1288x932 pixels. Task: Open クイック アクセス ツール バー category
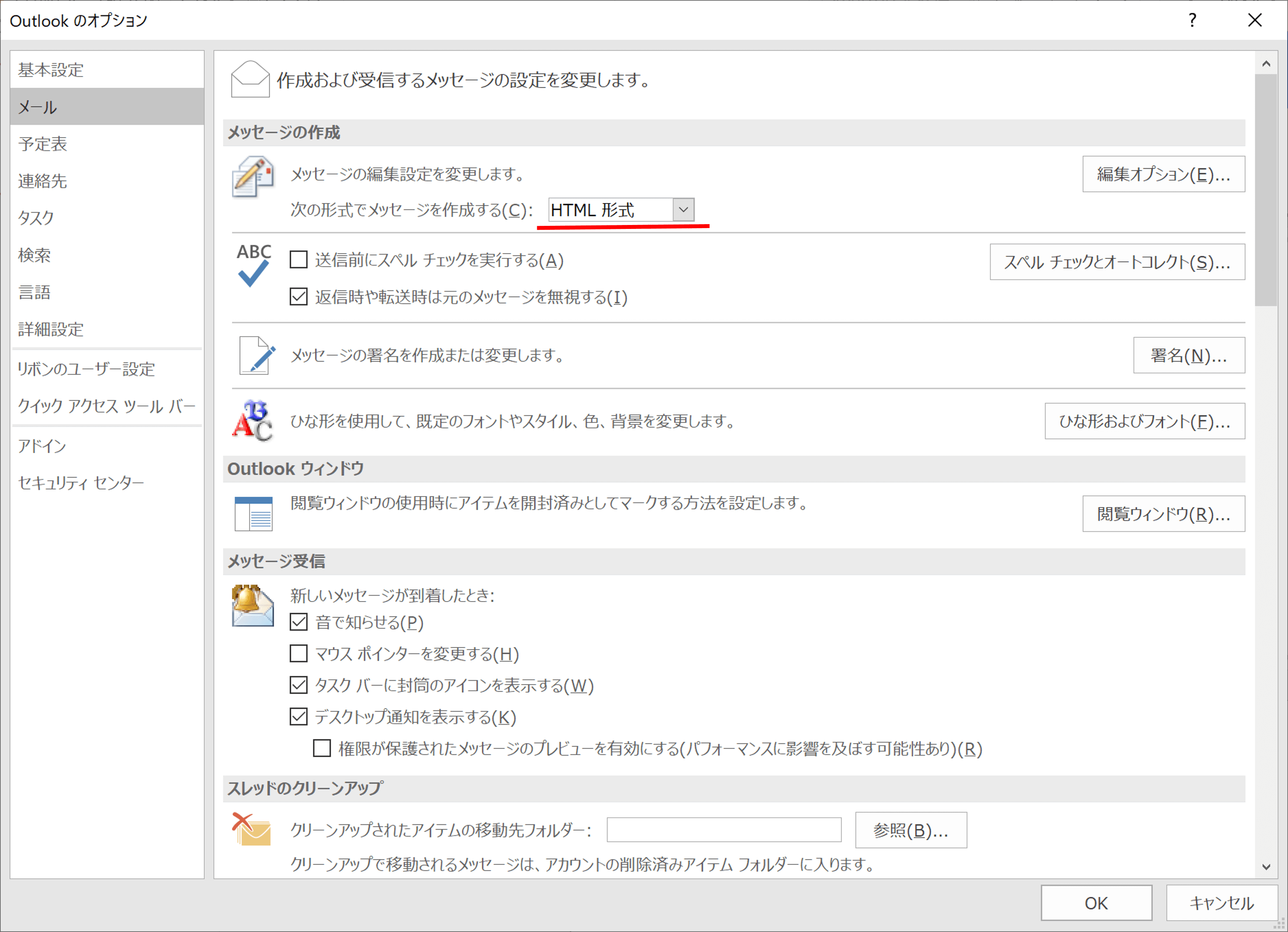click(107, 406)
